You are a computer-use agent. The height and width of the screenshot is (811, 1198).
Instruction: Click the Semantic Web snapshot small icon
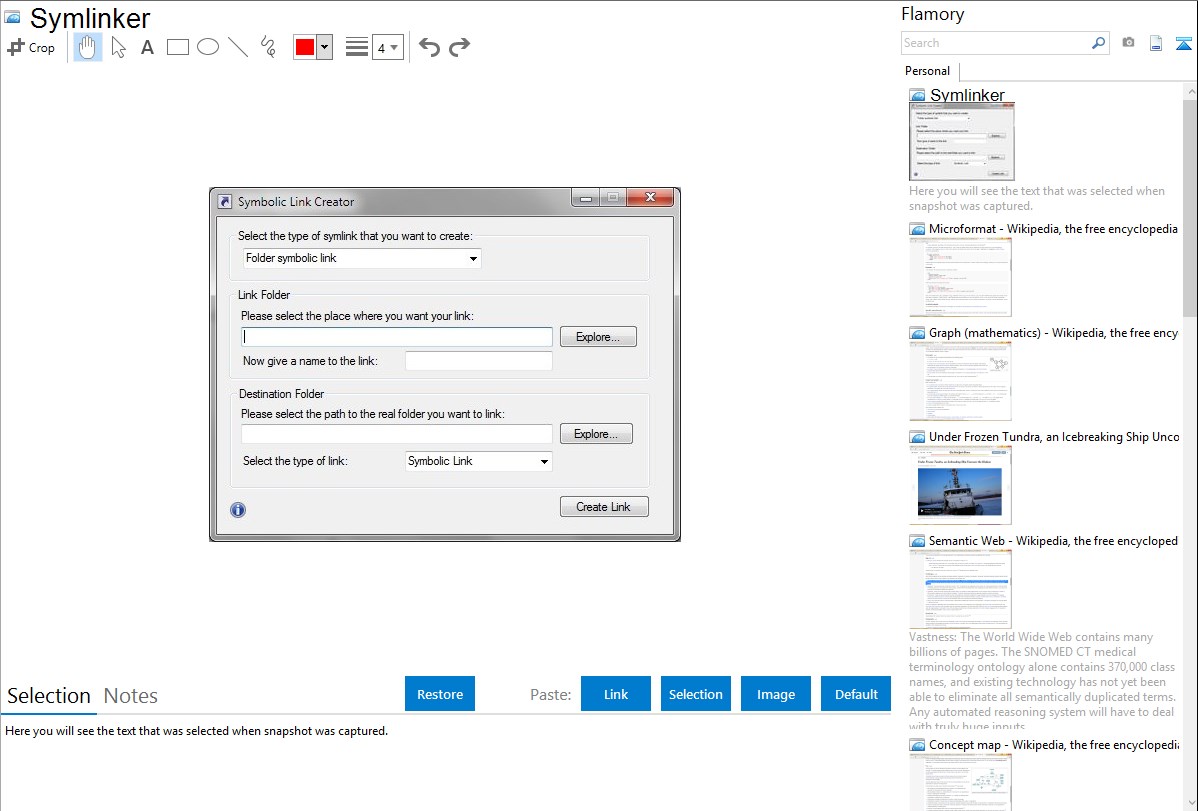(917, 540)
